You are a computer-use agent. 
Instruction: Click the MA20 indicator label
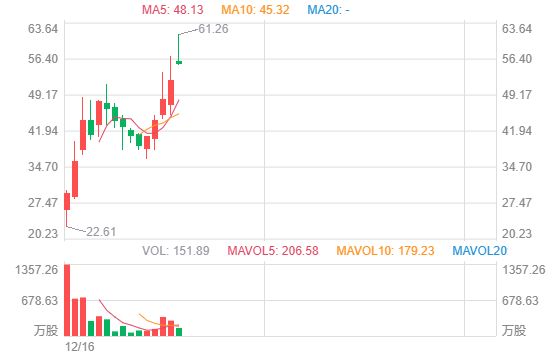(x=328, y=10)
